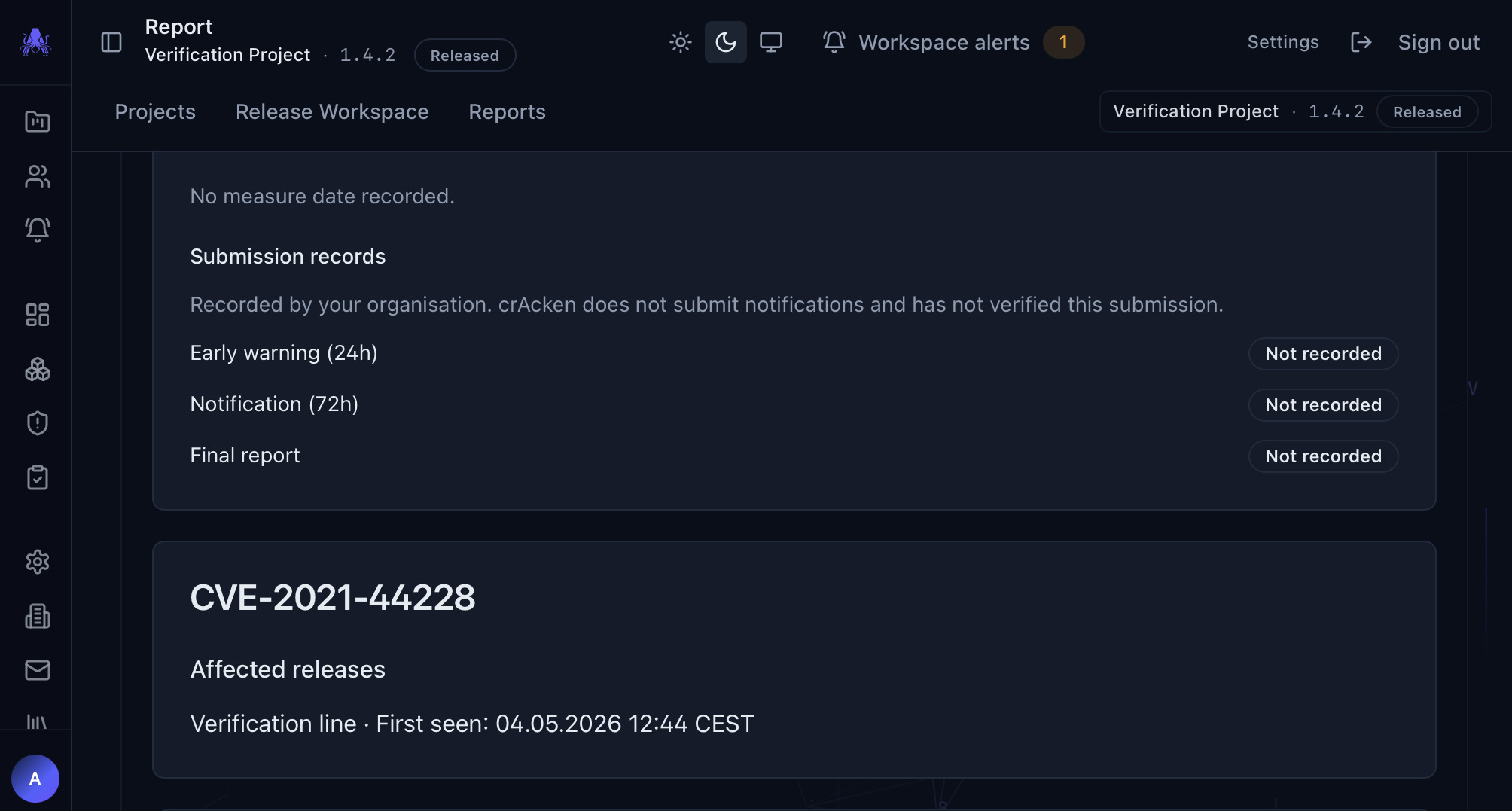Image resolution: width=1512 pixels, height=811 pixels.
Task: Select dark theme moon icon
Action: tap(725, 42)
